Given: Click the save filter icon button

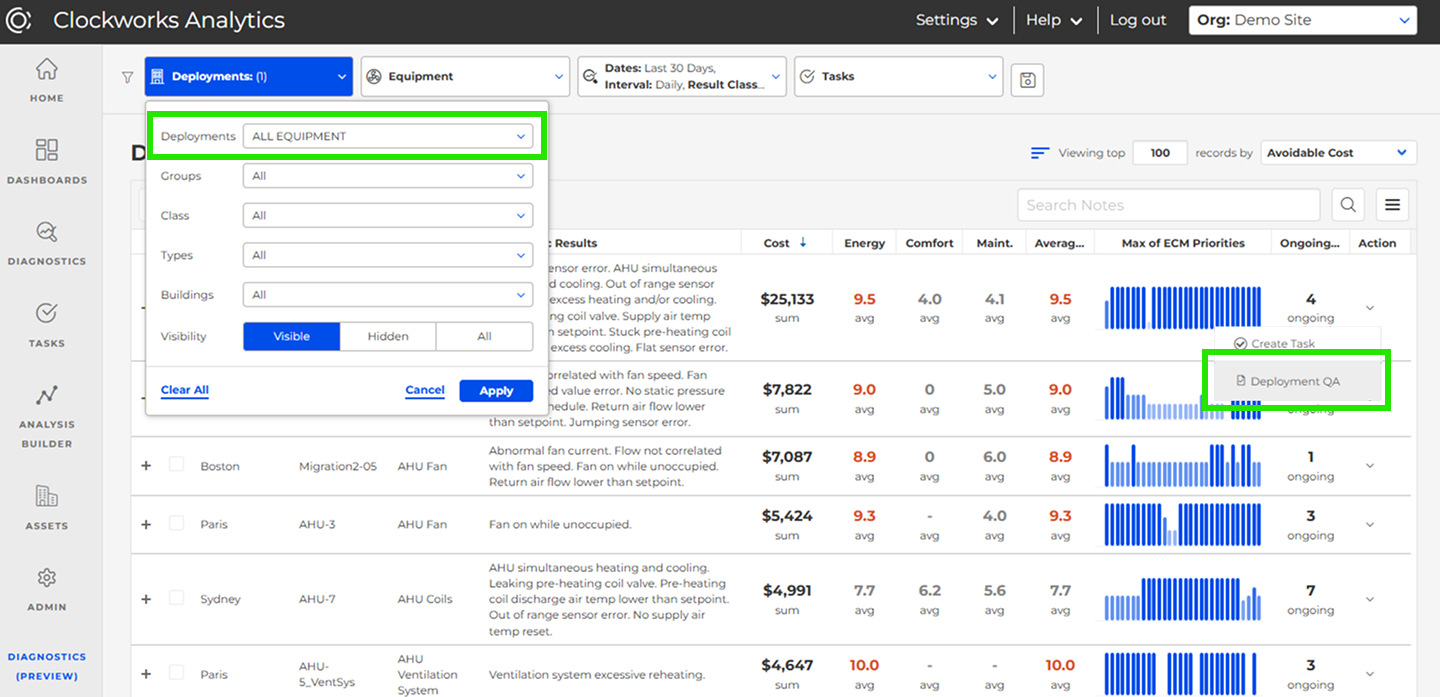Looking at the screenshot, I should point(1027,80).
